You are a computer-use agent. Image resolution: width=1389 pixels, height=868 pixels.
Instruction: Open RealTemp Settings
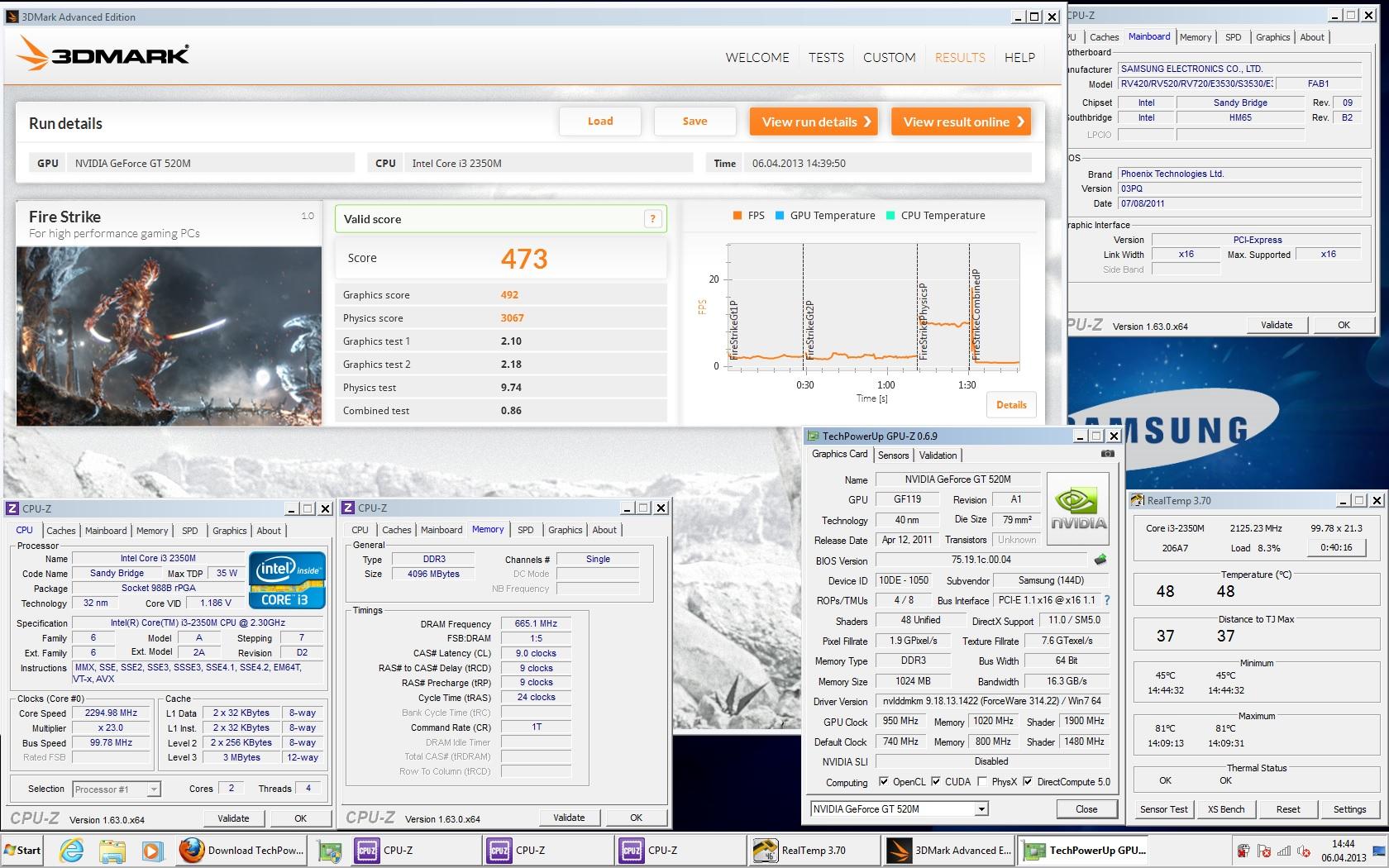point(1349,809)
